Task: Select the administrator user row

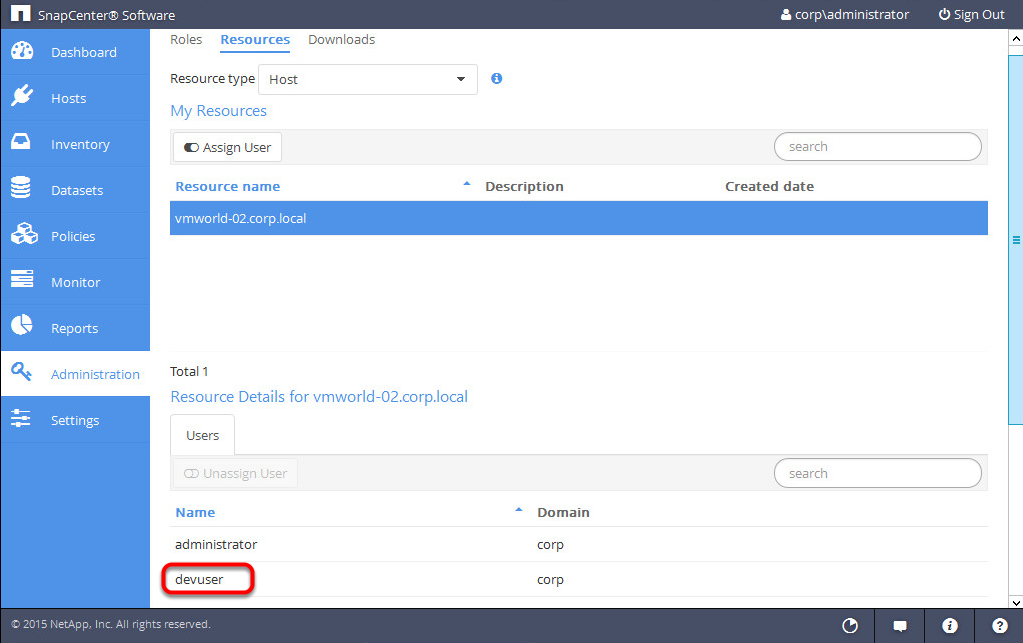Action: pos(579,544)
